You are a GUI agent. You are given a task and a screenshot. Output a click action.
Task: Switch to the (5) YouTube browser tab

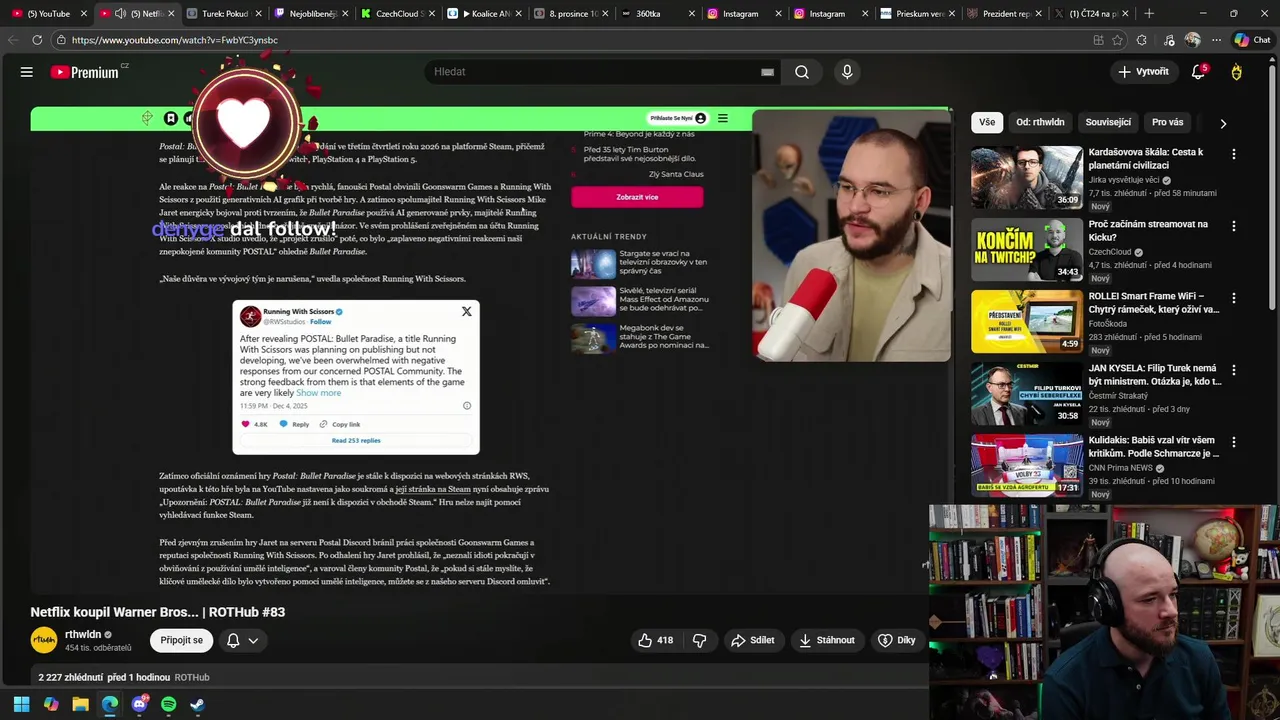pos(47,14)
